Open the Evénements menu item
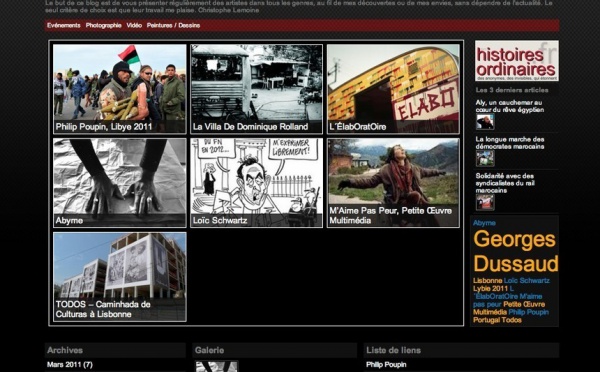 [x=64, y=25]
